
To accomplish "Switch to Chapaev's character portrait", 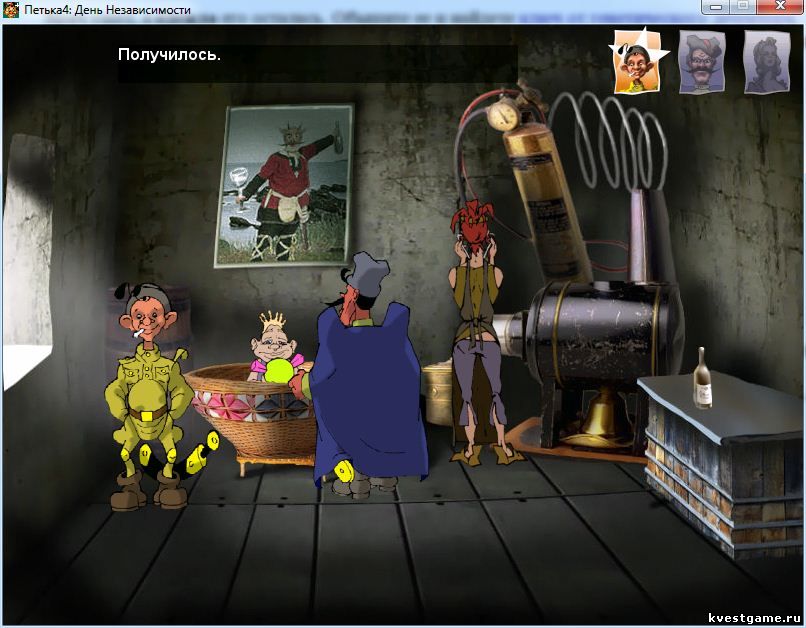I will (x=702, y=62).
